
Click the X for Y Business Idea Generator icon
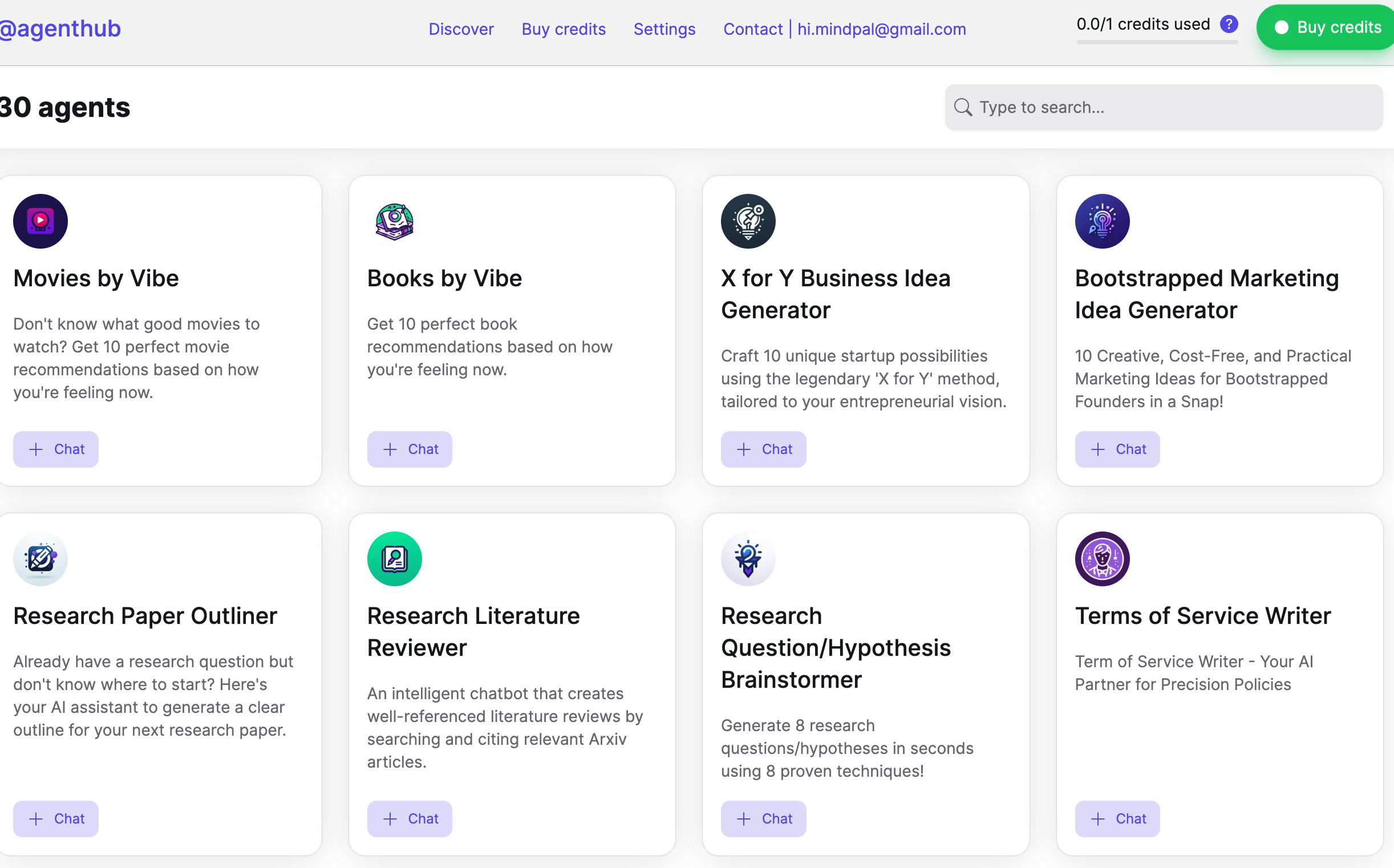748,221
